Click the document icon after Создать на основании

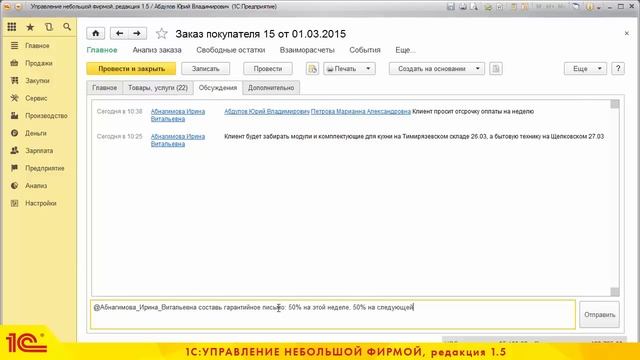pos(496,69)
